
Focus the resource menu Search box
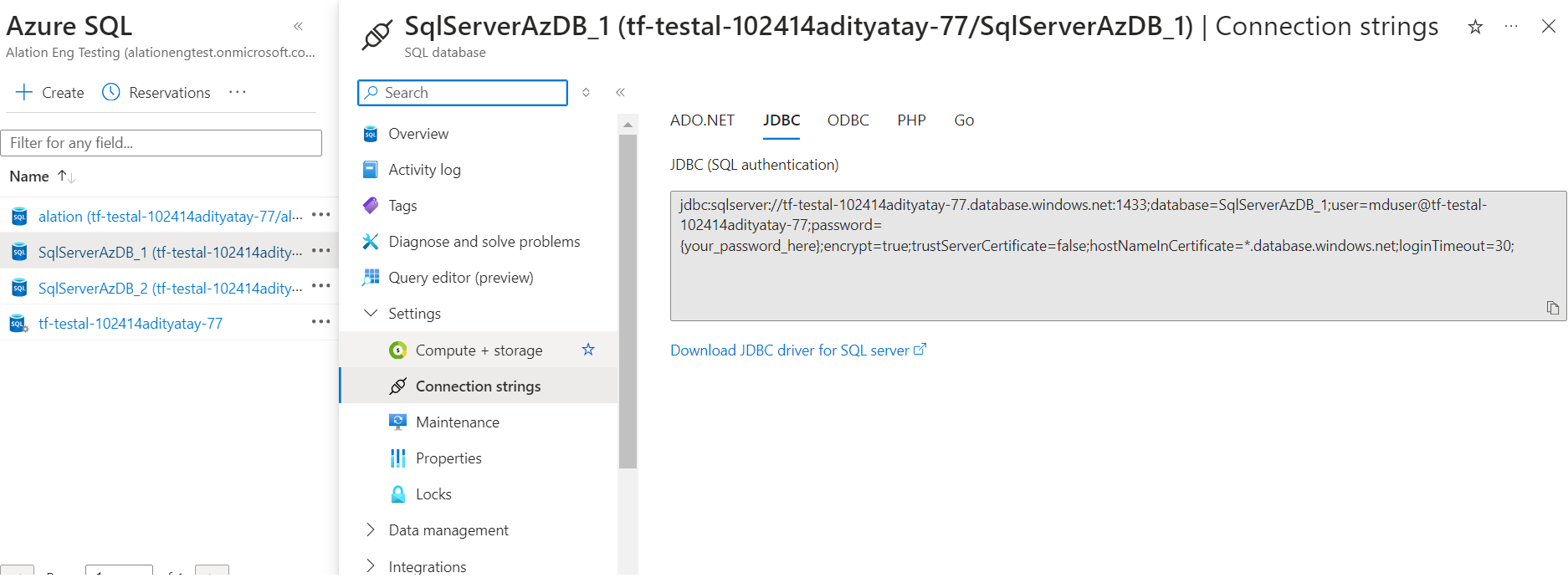pos(463,93)
